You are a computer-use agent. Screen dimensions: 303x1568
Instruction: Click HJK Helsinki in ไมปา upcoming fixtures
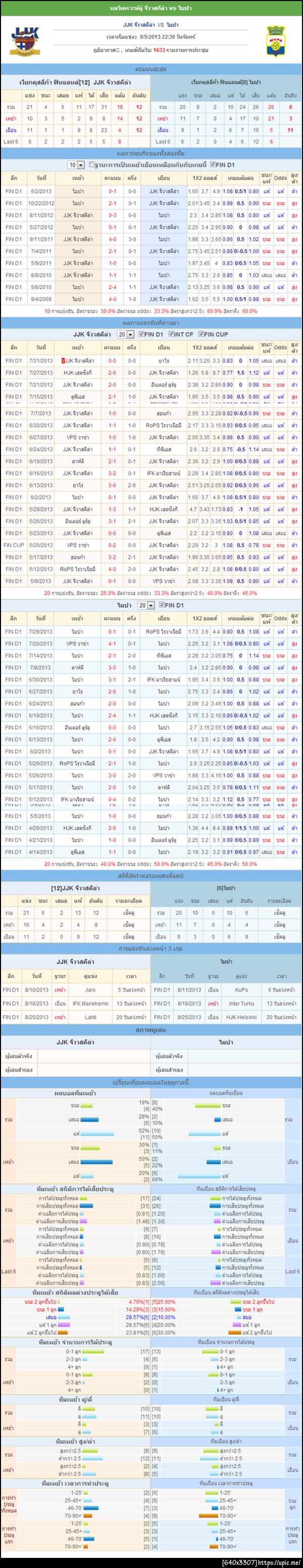241,1017
